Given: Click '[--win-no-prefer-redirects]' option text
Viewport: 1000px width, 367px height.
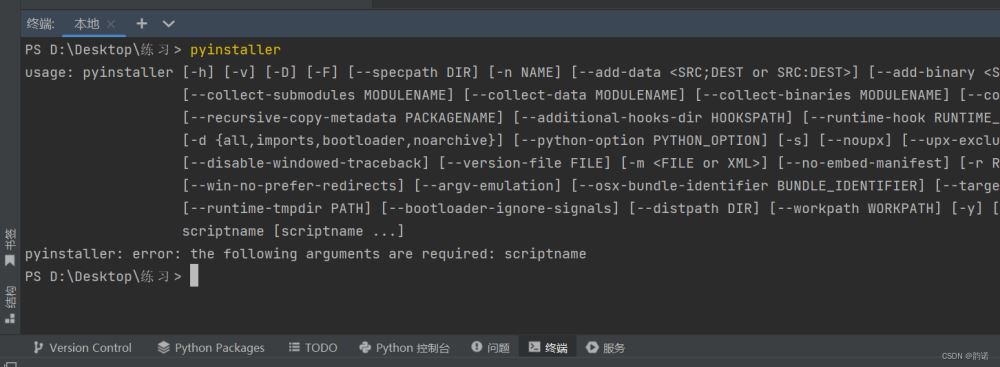Looking at the screenshot, I should tap(293, 186).
